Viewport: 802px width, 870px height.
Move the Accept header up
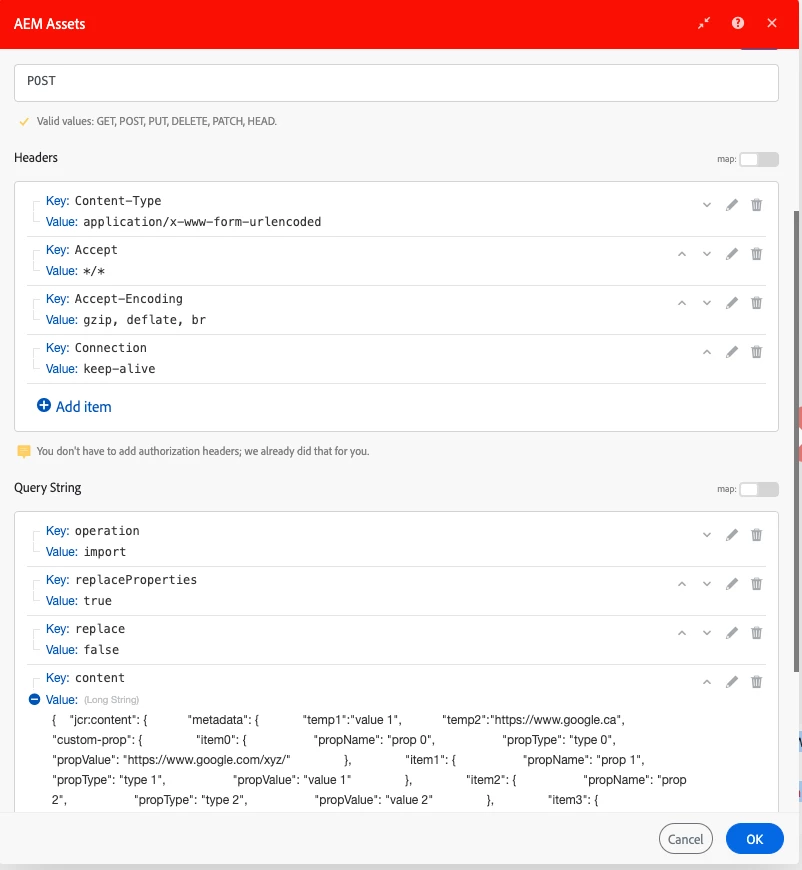(682, 254)
